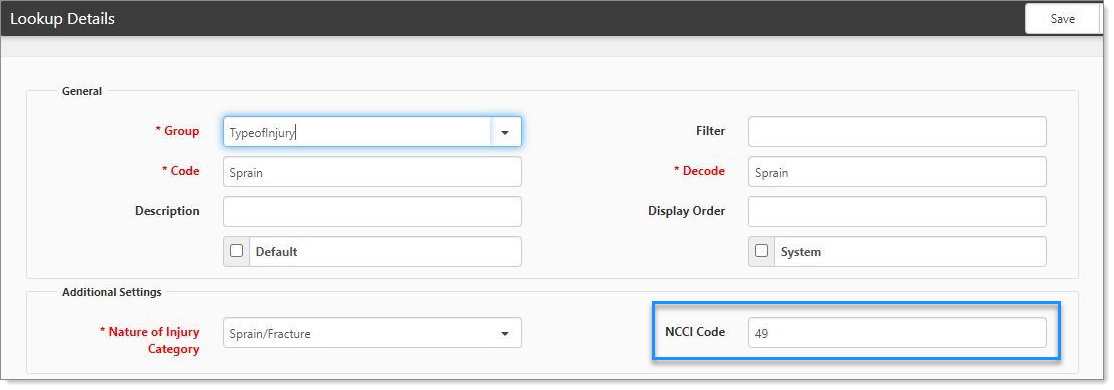Viewport: 1114px width, 390px height.
Task: Select the Code field containing Sprain
Action: [x=372, y=172]
